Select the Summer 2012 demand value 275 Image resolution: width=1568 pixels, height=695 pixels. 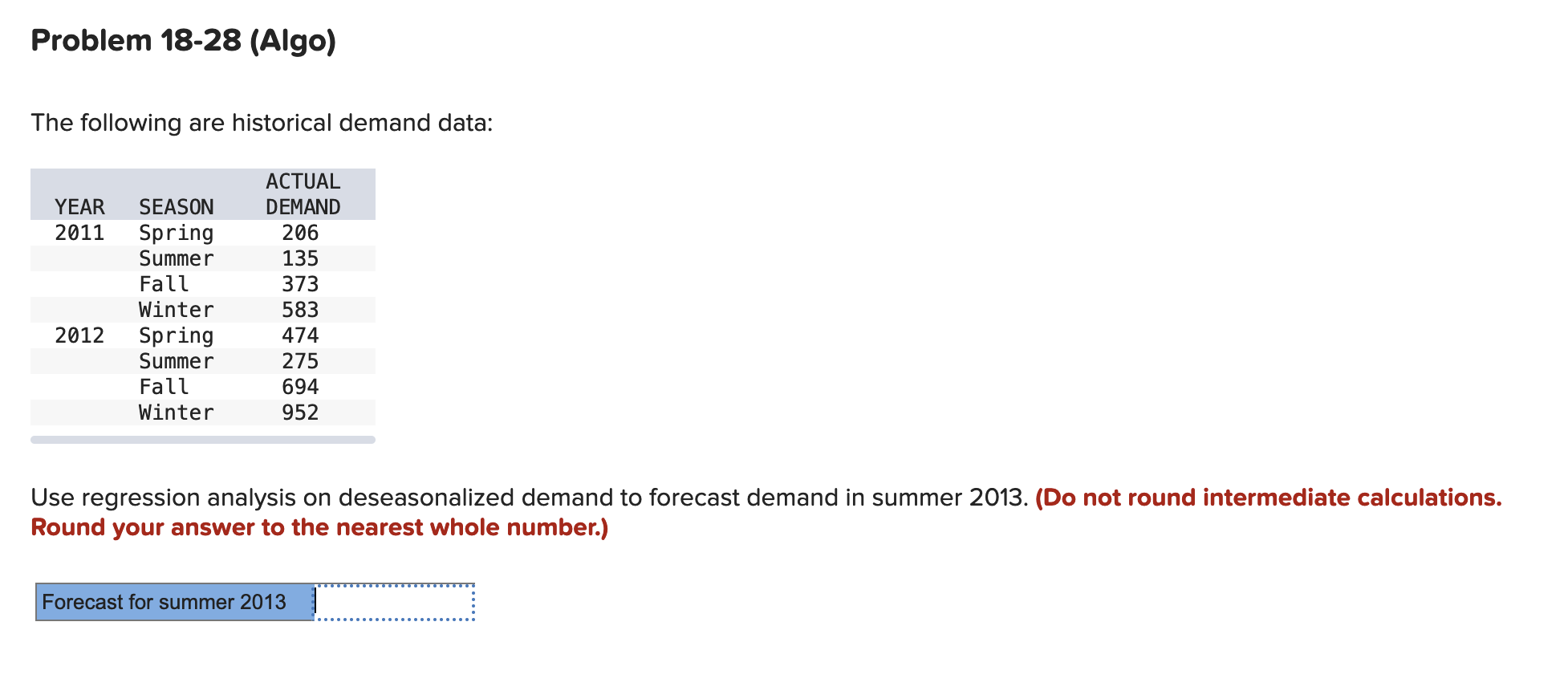click(301, 360)
